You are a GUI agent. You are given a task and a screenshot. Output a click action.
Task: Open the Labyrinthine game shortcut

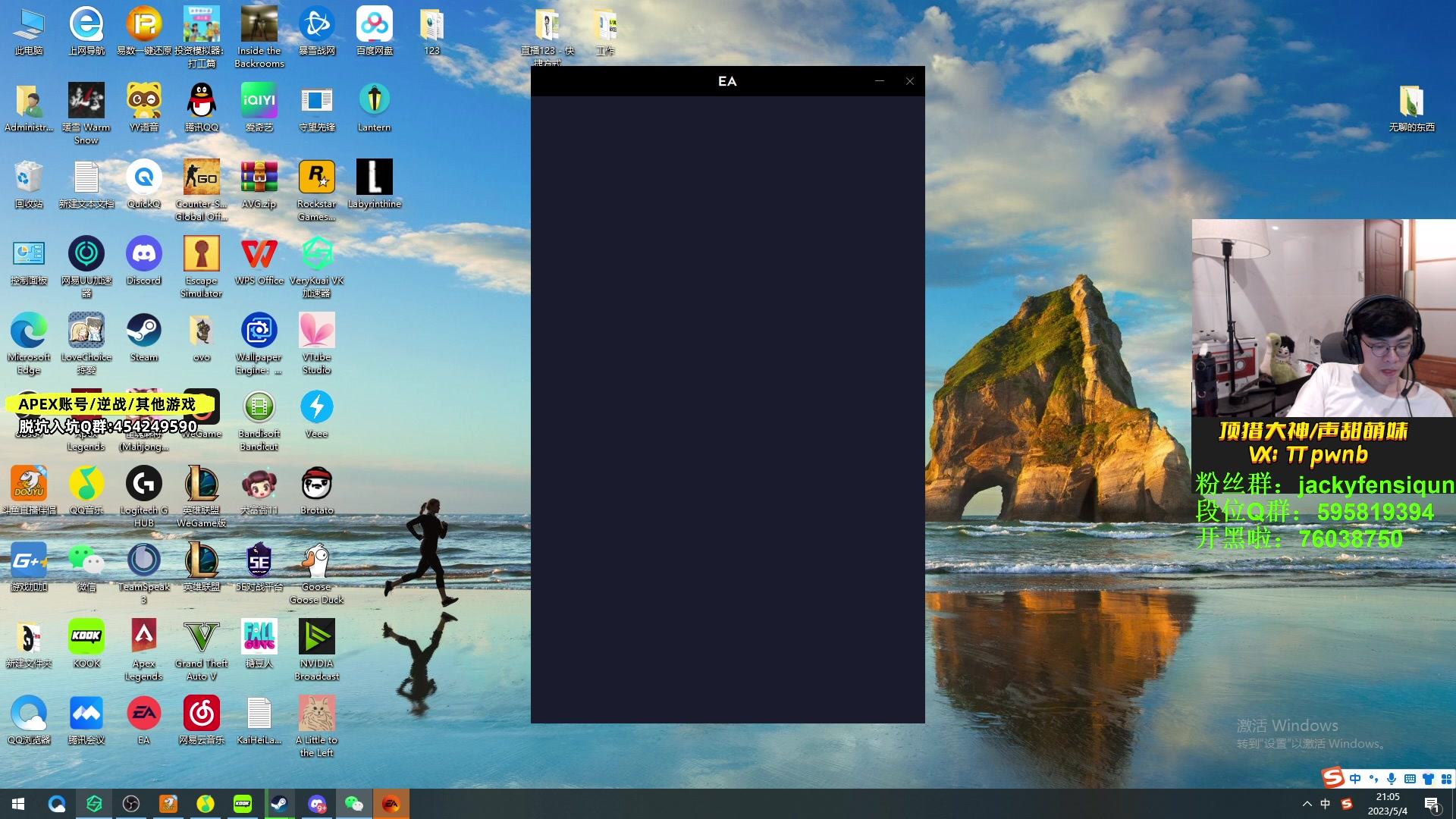coord(374,177)
